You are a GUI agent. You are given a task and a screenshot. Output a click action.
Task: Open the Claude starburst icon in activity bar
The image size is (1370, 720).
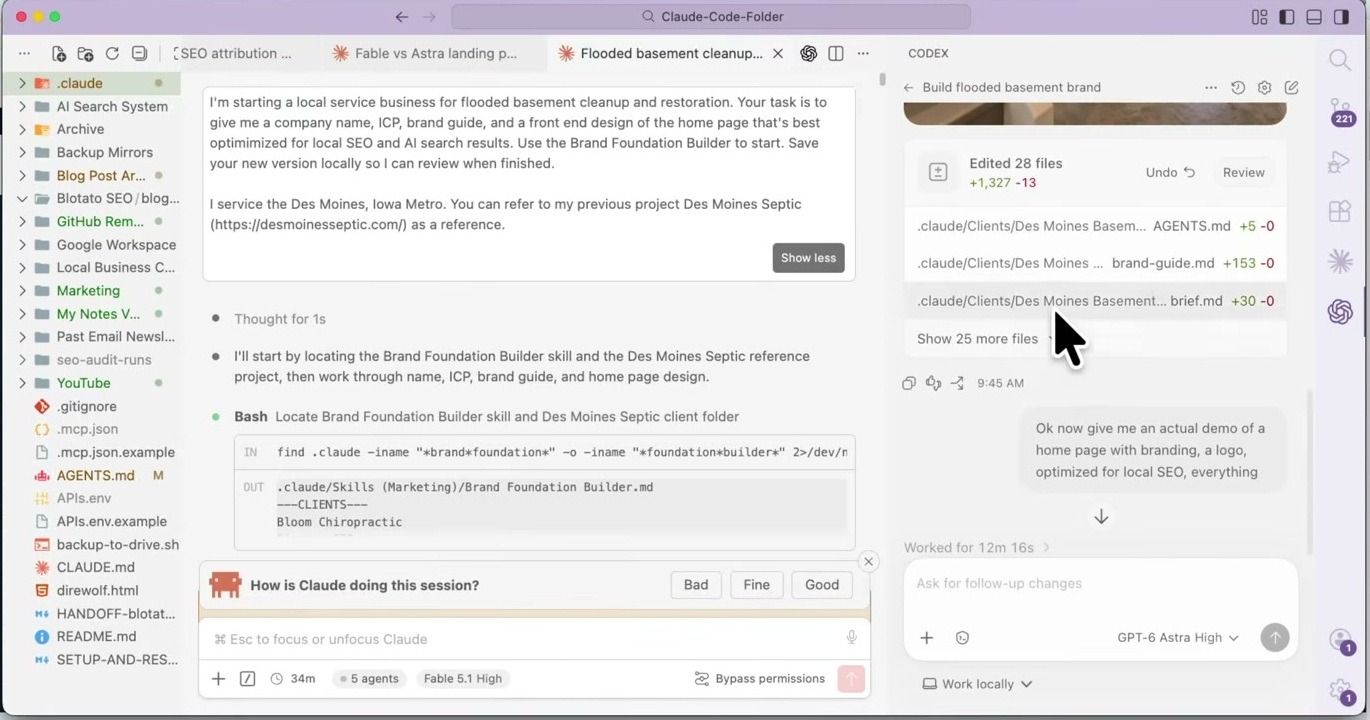(1340, 262)
